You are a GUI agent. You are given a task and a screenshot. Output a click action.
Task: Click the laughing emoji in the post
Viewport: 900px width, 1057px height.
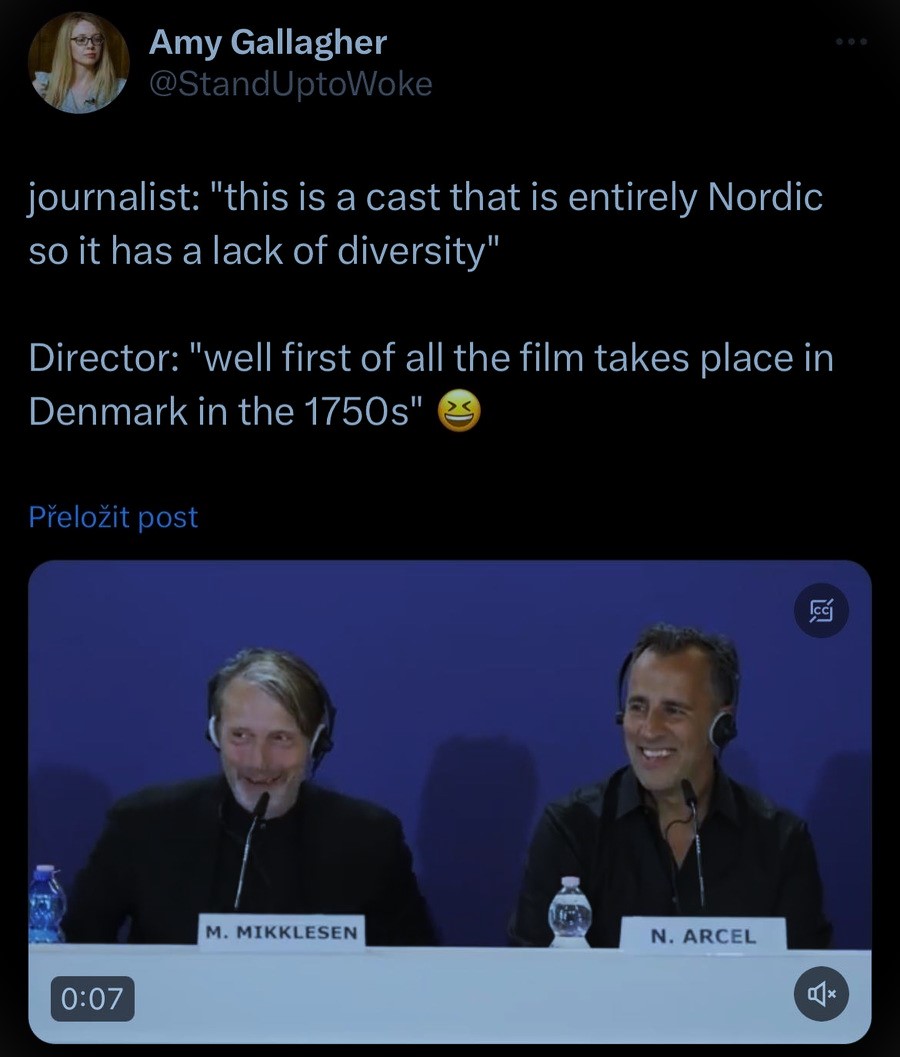(x=459, y=411)
